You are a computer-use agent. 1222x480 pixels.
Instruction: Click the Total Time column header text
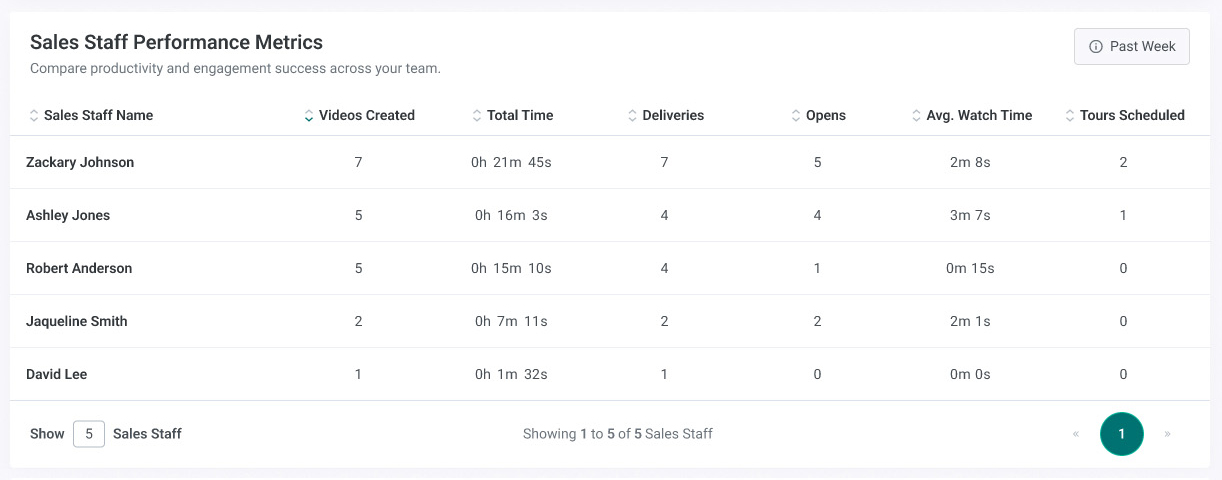tap(520, 116)
